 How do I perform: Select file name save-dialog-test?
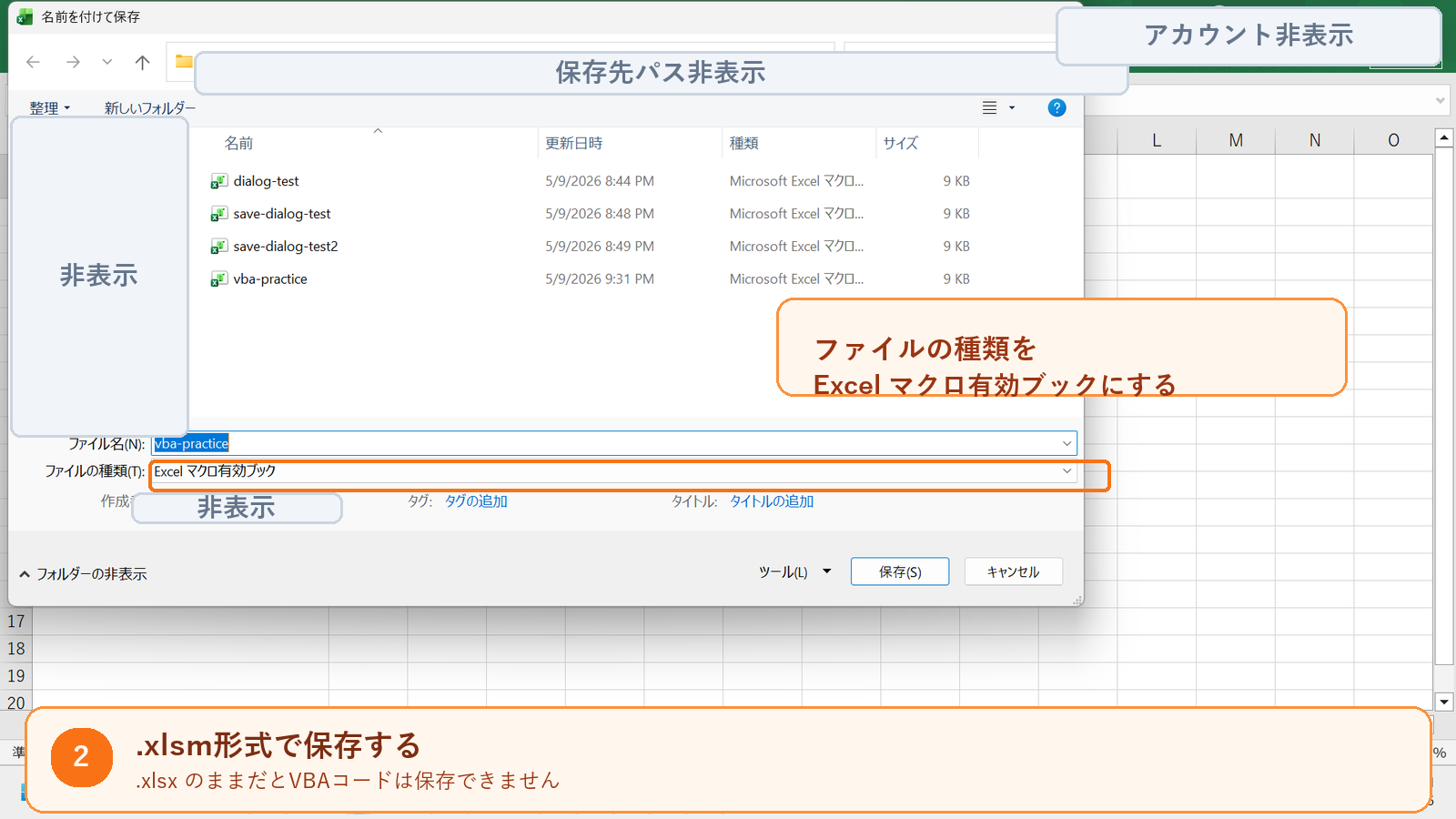(x=282, y=214)
